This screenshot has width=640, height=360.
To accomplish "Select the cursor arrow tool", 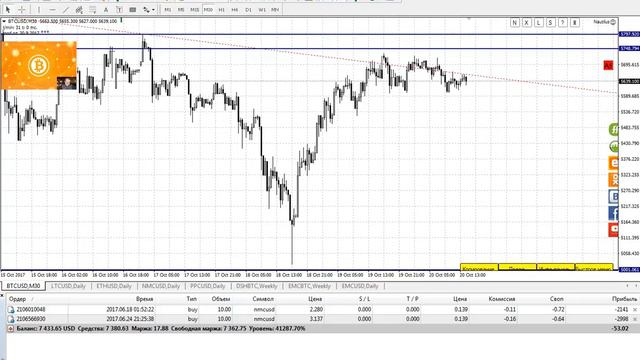I will point(8,9).
